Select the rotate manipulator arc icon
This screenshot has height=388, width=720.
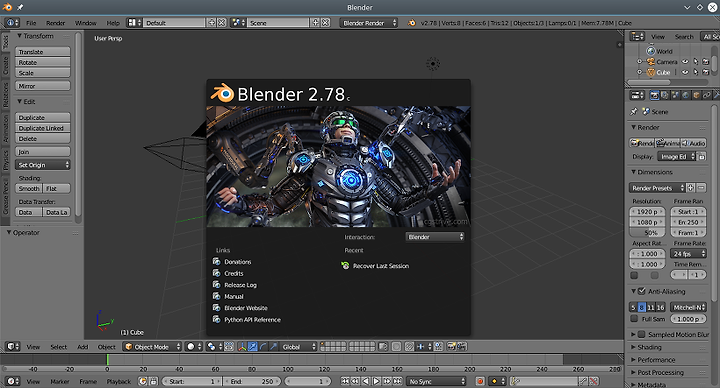click(263, 347)
